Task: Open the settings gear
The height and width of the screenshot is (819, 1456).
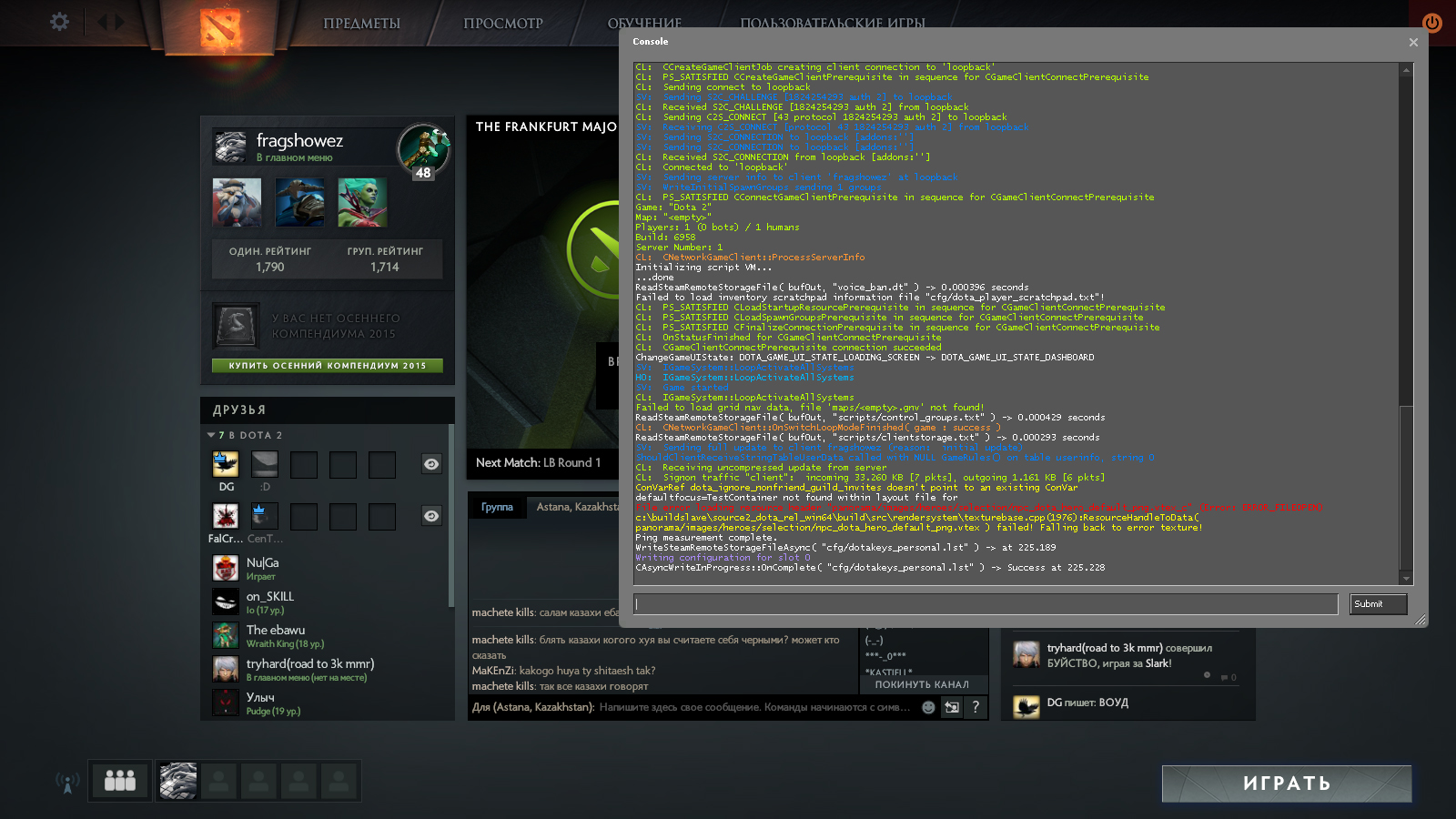Action: 59,22
